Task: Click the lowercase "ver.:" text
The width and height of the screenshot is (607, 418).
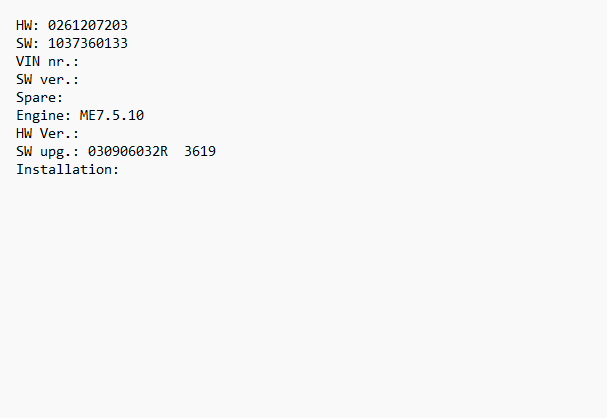Action: point(60,79)
